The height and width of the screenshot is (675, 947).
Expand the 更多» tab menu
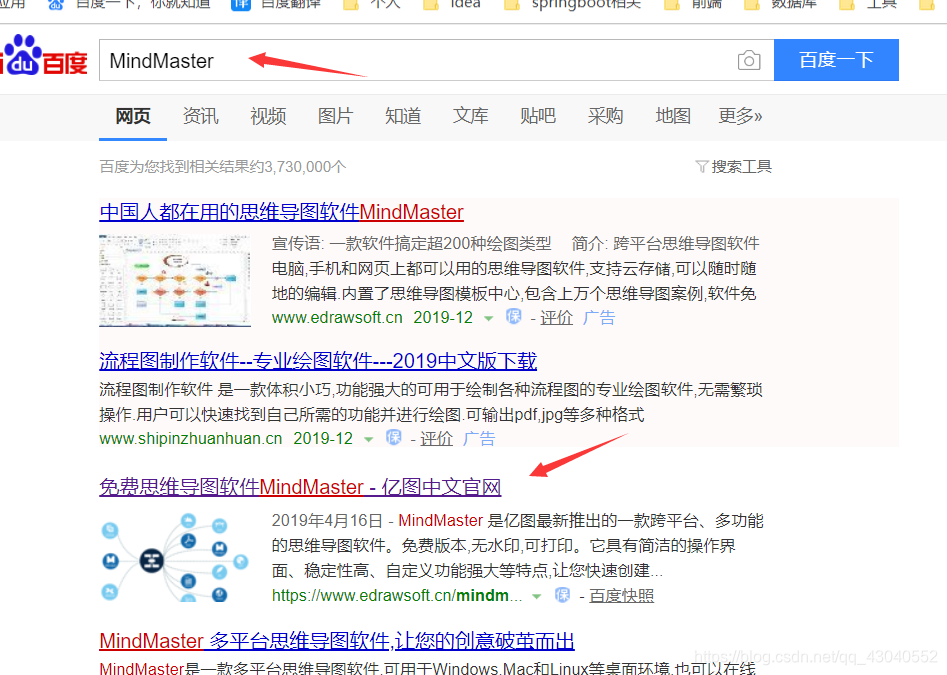tap(740, 116)
